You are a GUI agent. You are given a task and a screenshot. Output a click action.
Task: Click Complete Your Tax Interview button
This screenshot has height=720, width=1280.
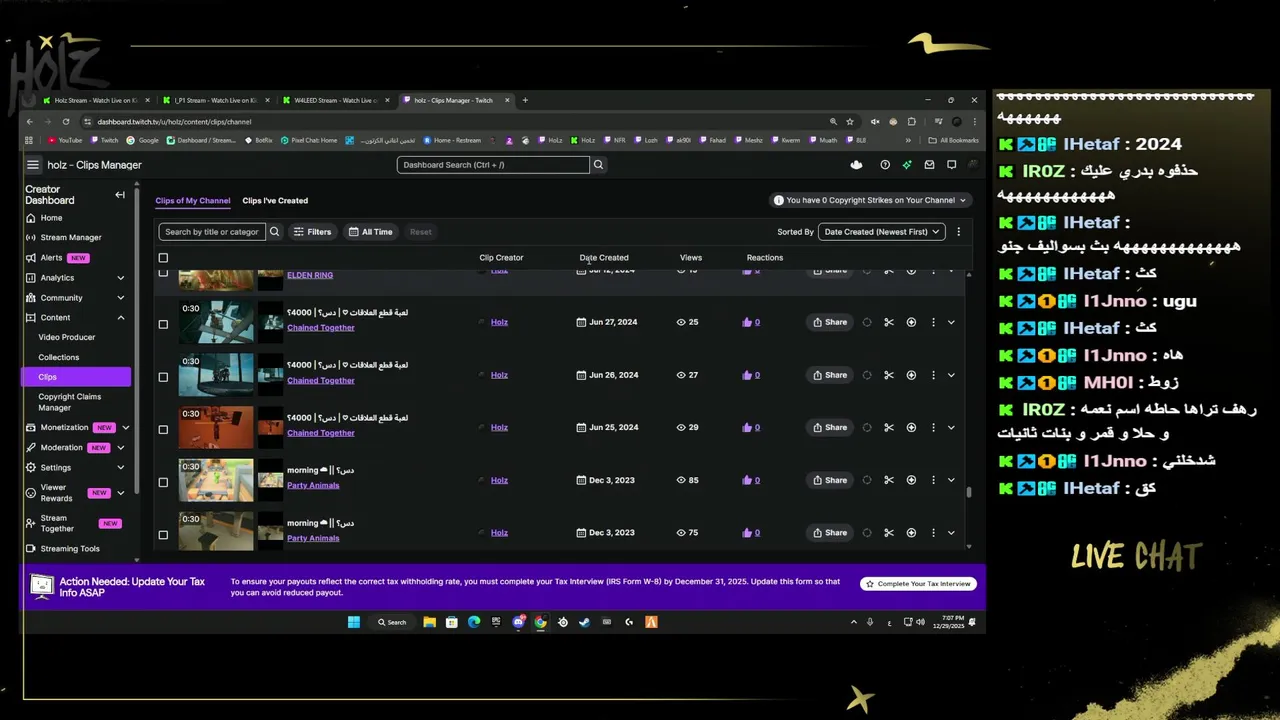pyautogui.click(x=918, y=584)
